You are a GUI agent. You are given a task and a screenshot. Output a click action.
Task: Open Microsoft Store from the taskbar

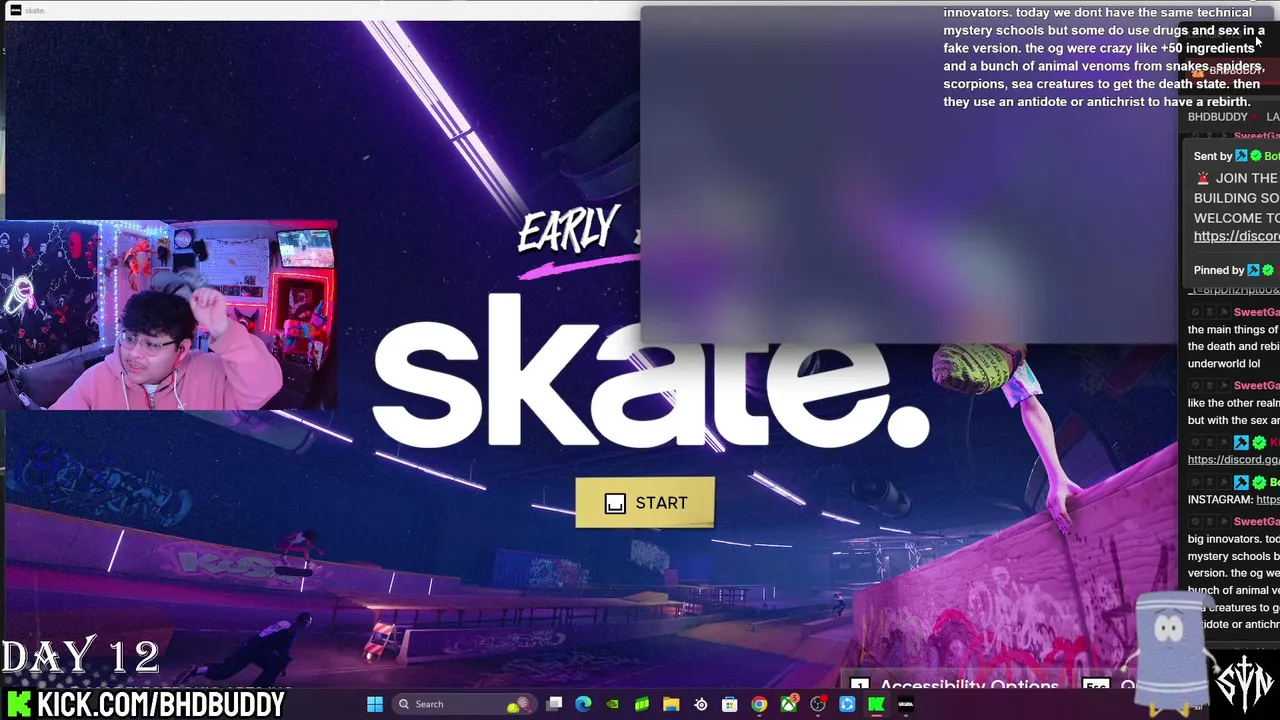(729, 704)
